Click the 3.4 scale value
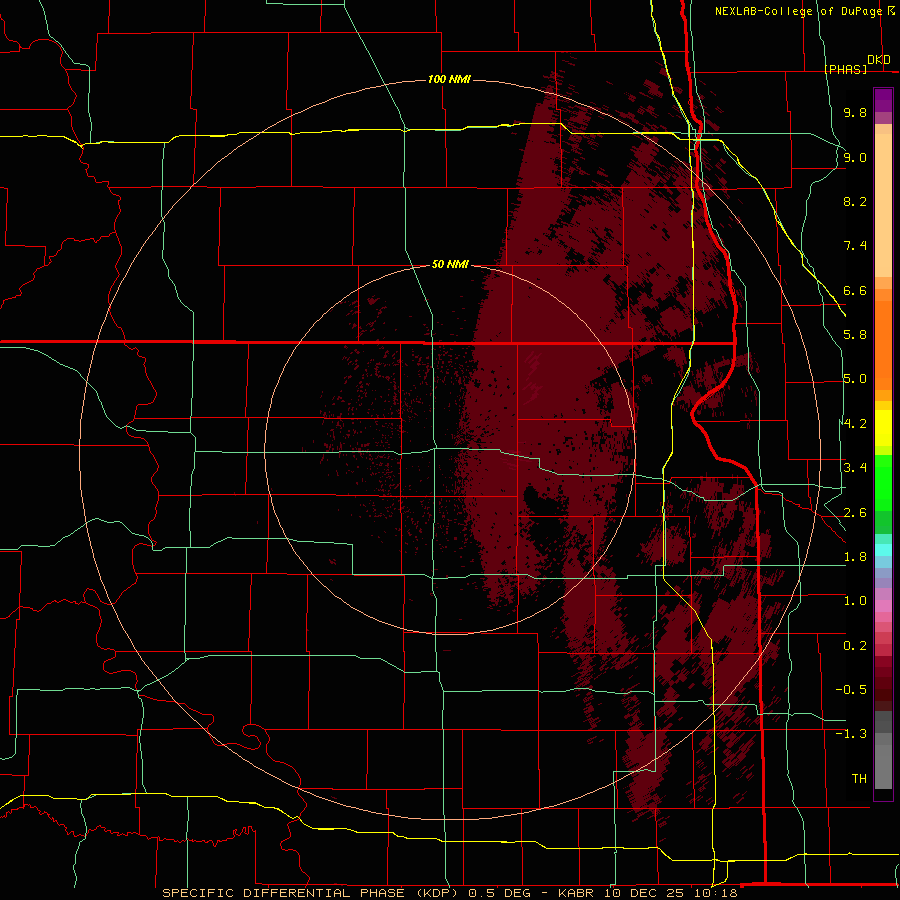900x900 pixels. [855, 468]
